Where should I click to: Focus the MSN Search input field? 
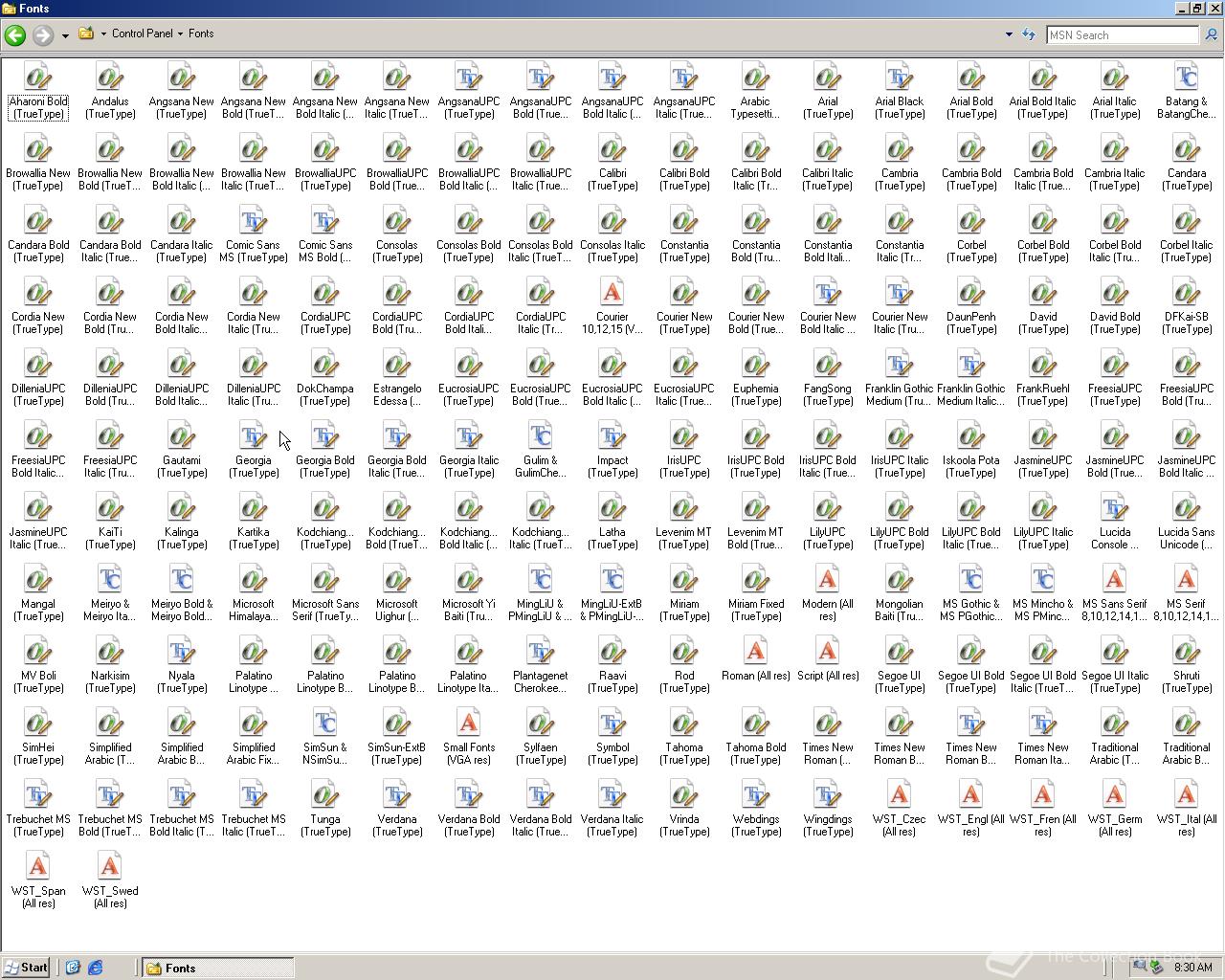[x=1122, y=35]
